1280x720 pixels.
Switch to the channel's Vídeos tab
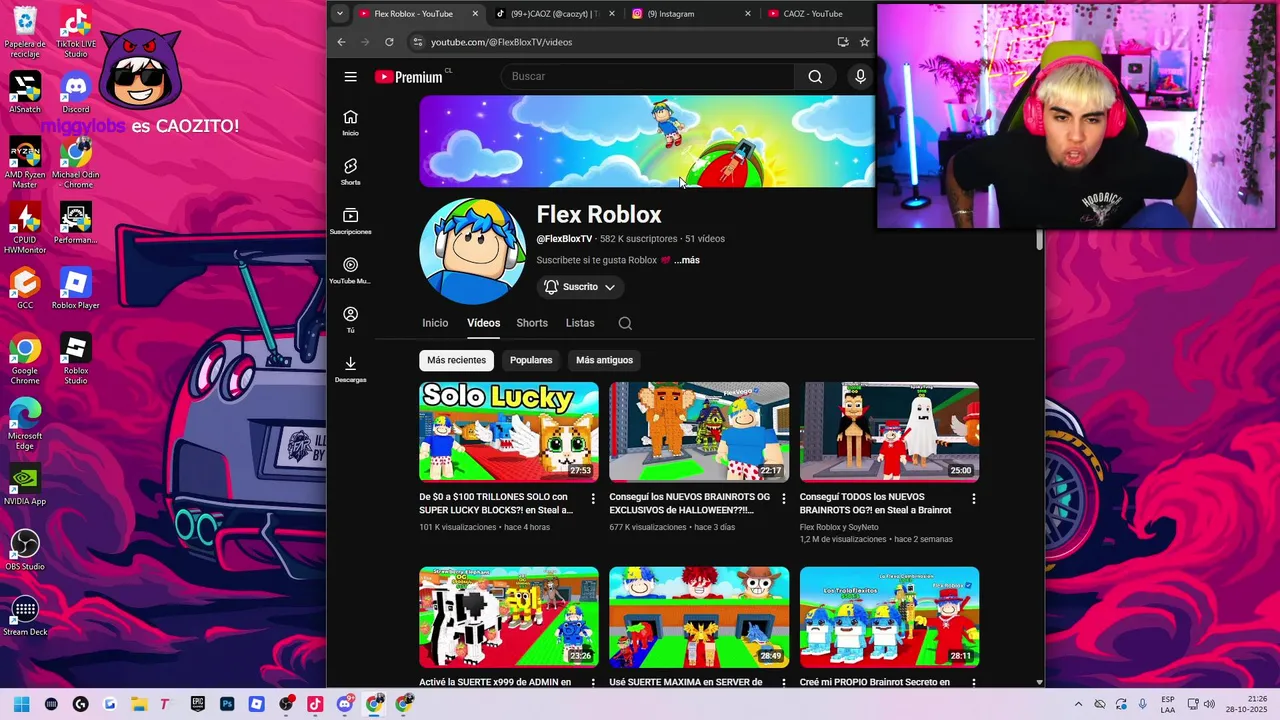click(x=483, y=323)
